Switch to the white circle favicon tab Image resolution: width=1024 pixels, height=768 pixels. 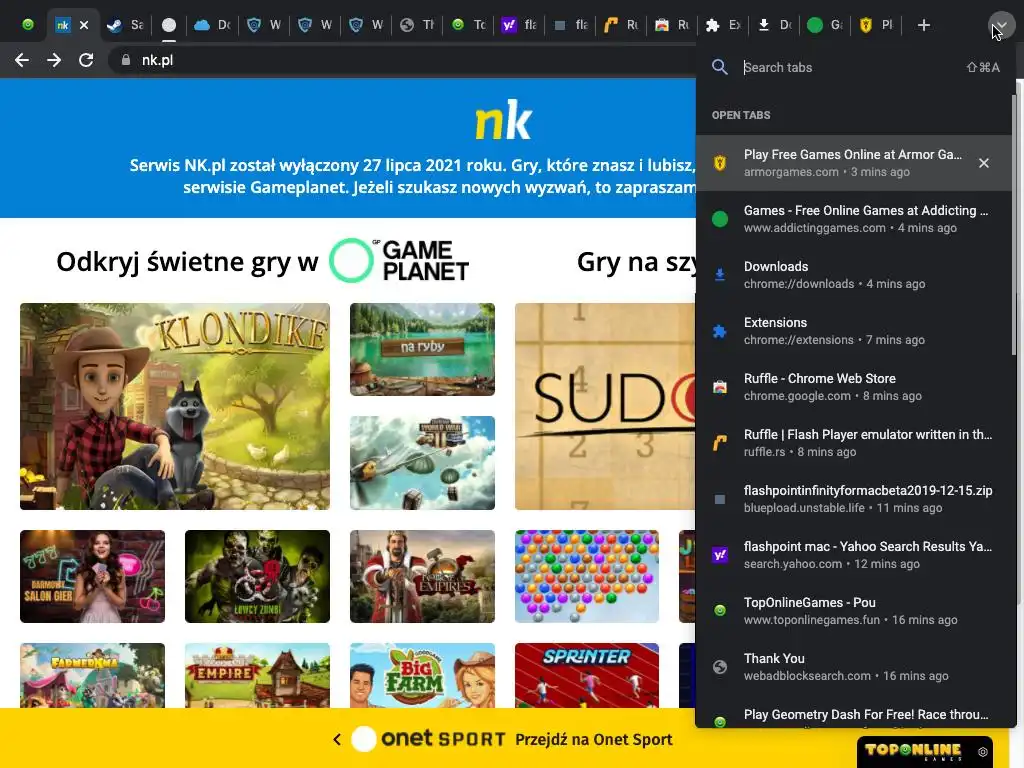tap(169, 25)
